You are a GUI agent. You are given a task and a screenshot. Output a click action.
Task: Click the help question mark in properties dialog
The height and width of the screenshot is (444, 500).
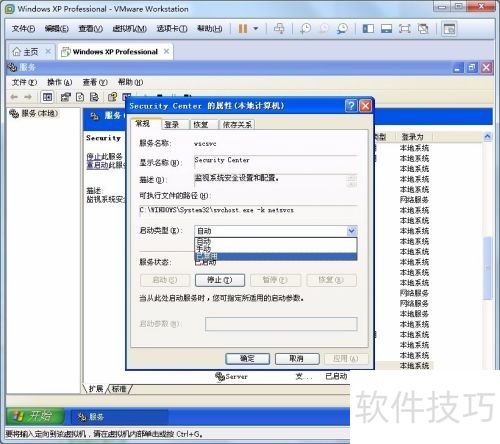tap(351, 106)
